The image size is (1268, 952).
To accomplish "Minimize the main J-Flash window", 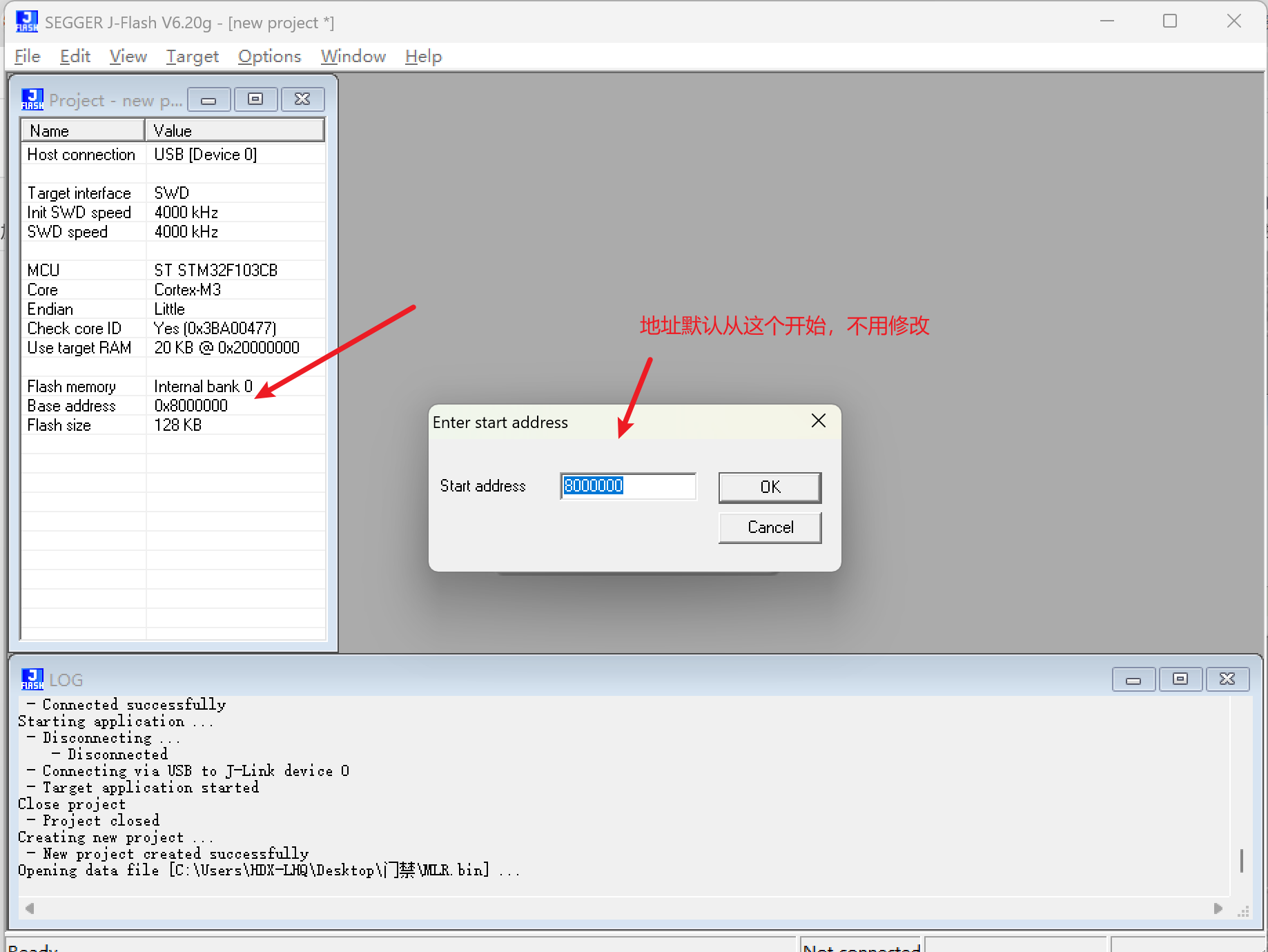I will coord(1107,21).
